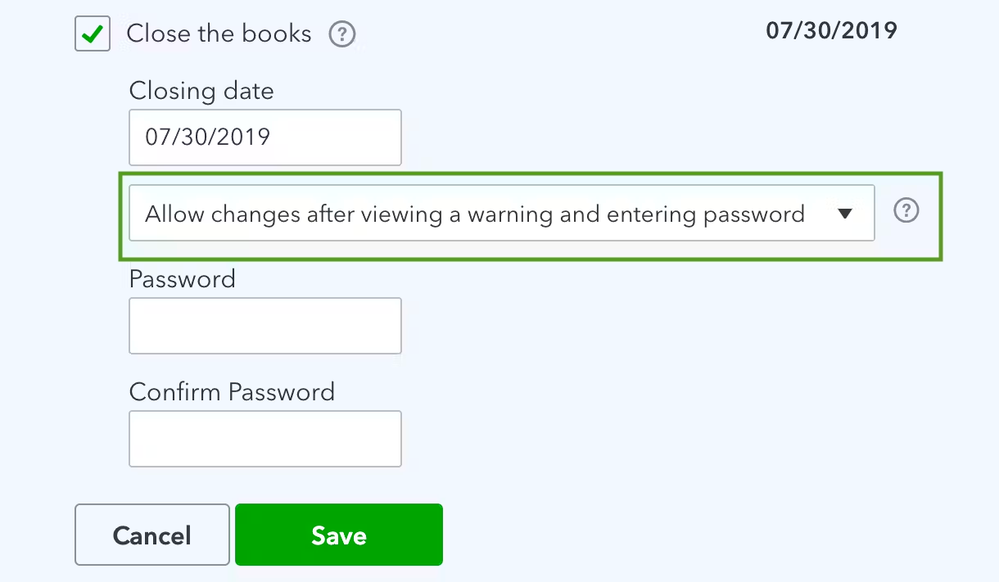This screenshot has height=582, width=999.
Task: Click the Password label above first password box
Action: 182,279
